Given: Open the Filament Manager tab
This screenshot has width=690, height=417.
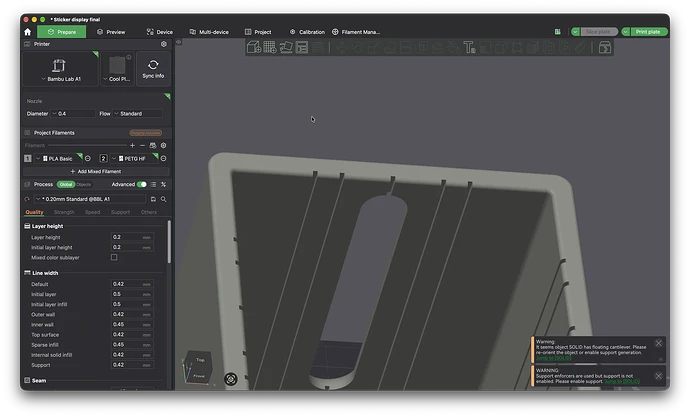Looking at the screenshot, I should (x=356, y=32).
